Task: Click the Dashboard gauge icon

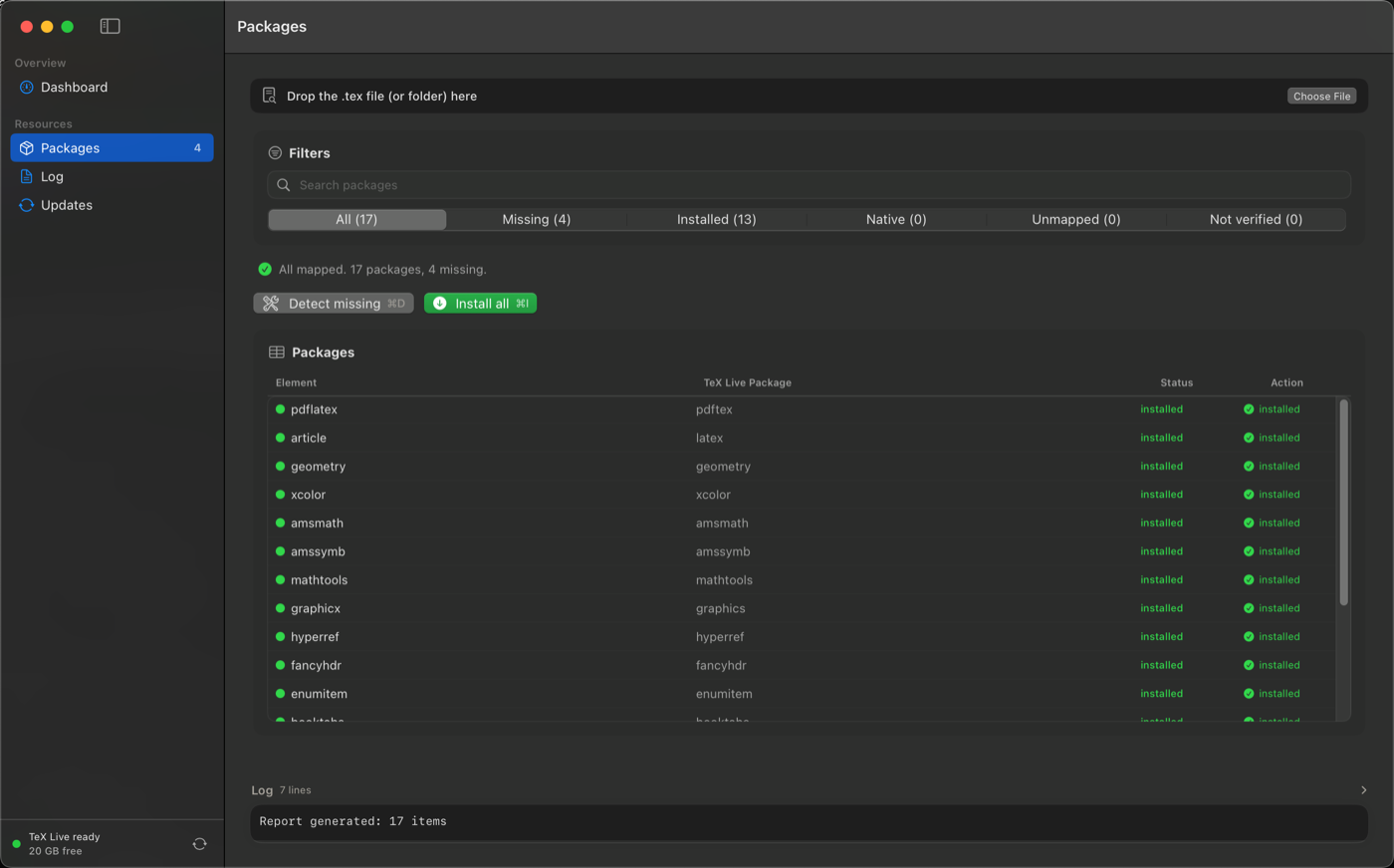Action: [x=27, y=88]
